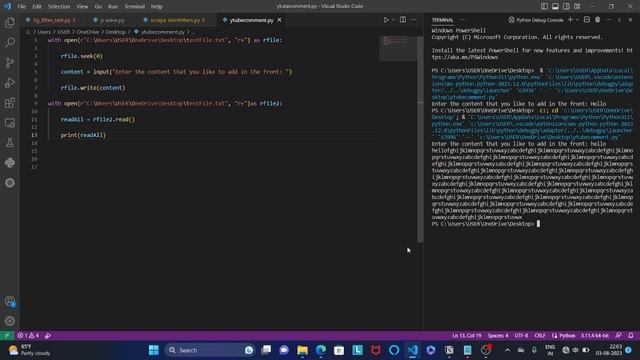Toggle the Panel layout button

pos(555,7)
